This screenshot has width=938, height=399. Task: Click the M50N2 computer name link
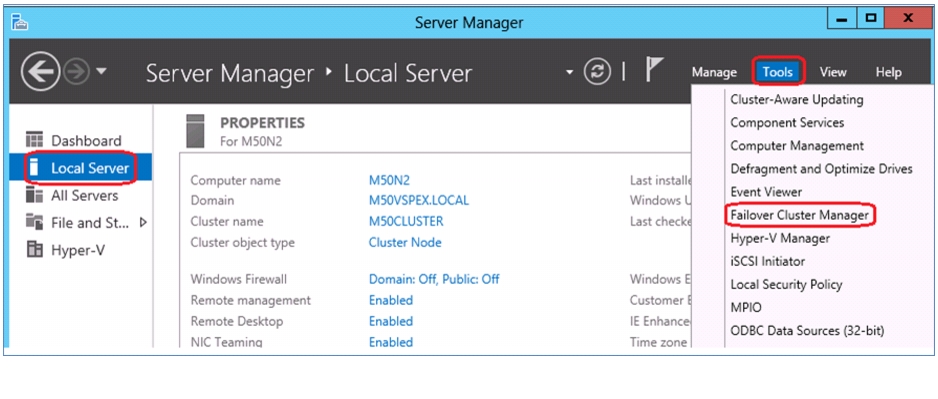tap(389, 180)
